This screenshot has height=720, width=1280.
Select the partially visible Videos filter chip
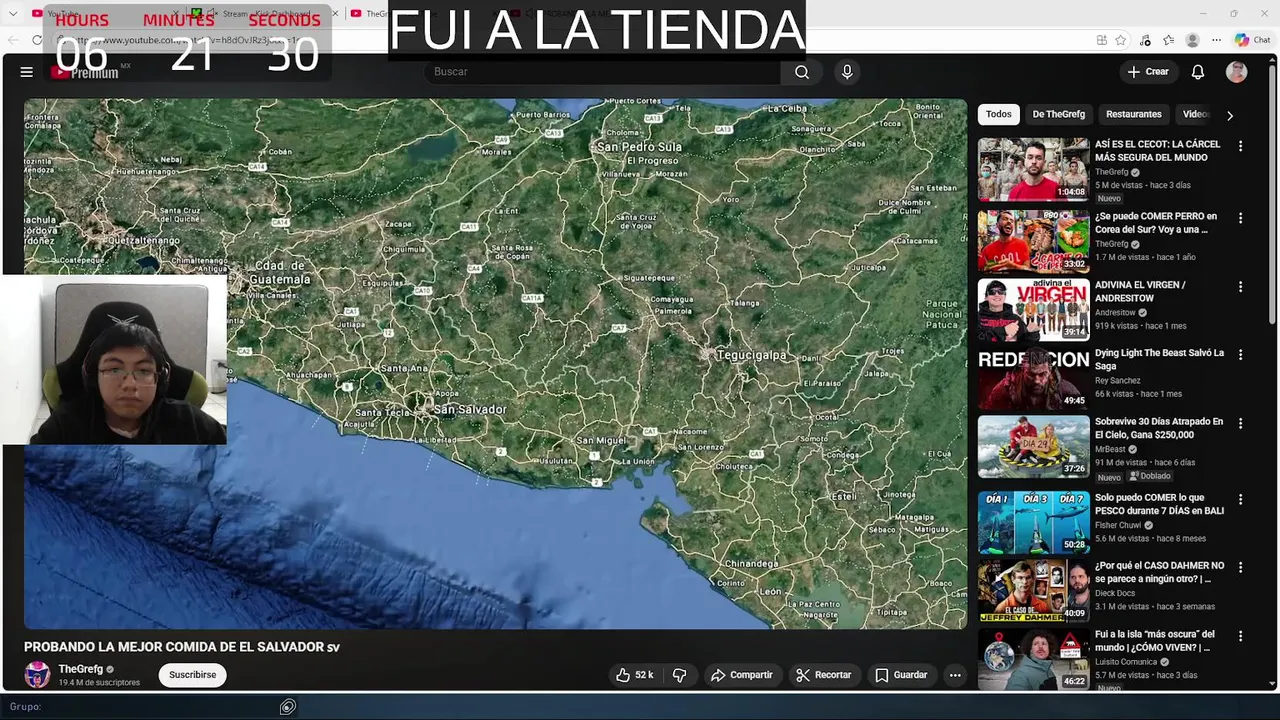coord(1196,114)
